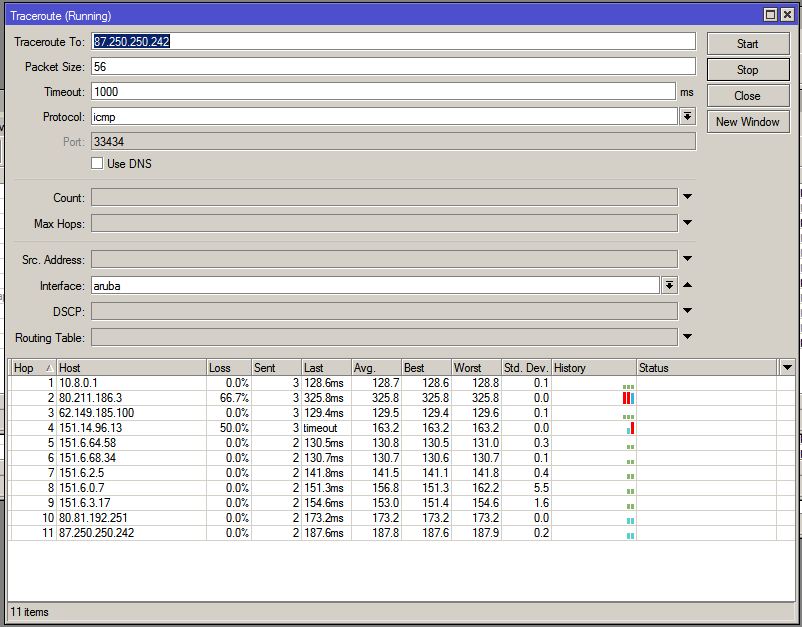Collapse the Interface field with up arrow
This screenshot has width=802, height=627.
[687, 285]
